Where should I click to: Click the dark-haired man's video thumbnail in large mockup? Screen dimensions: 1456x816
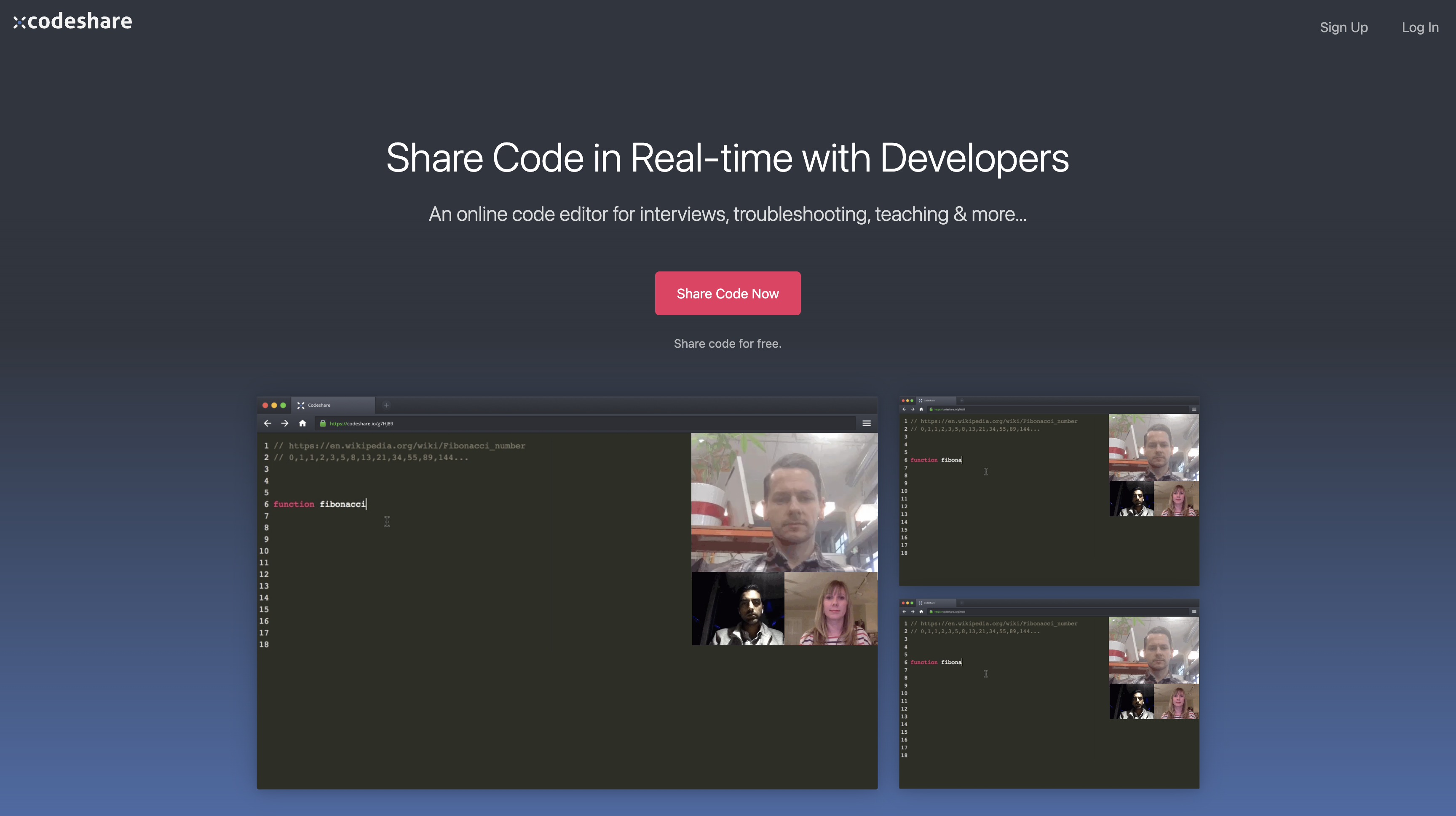(738, 609)
